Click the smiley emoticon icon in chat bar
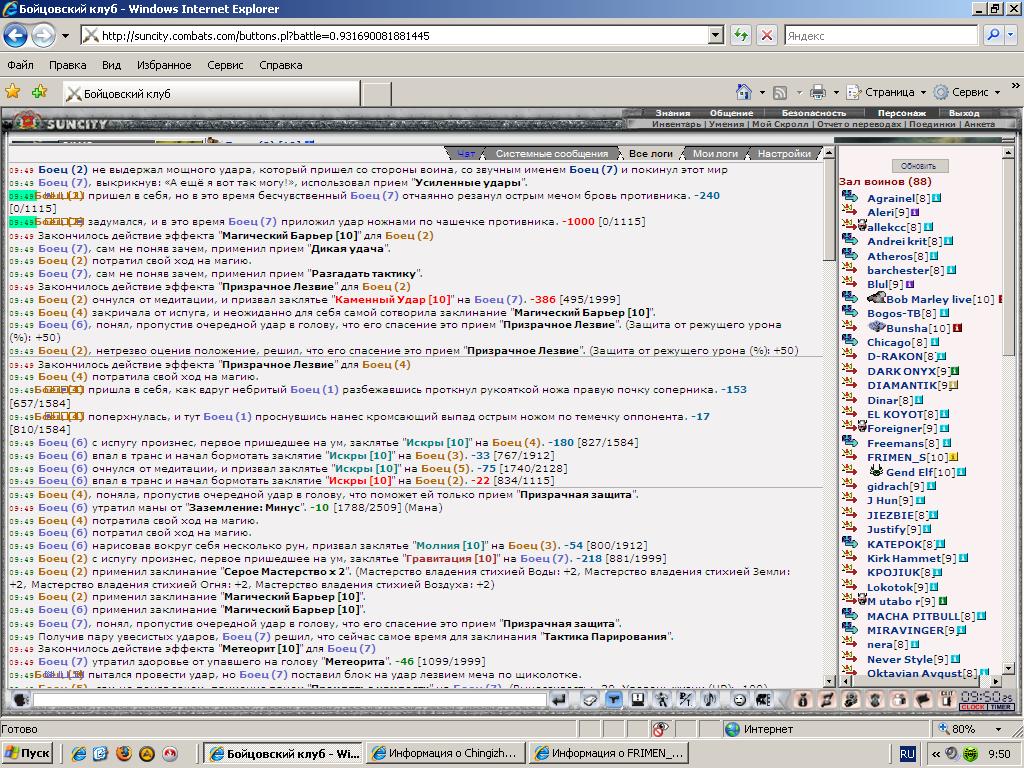The image size is (1024, 768). tap(739, 700)
